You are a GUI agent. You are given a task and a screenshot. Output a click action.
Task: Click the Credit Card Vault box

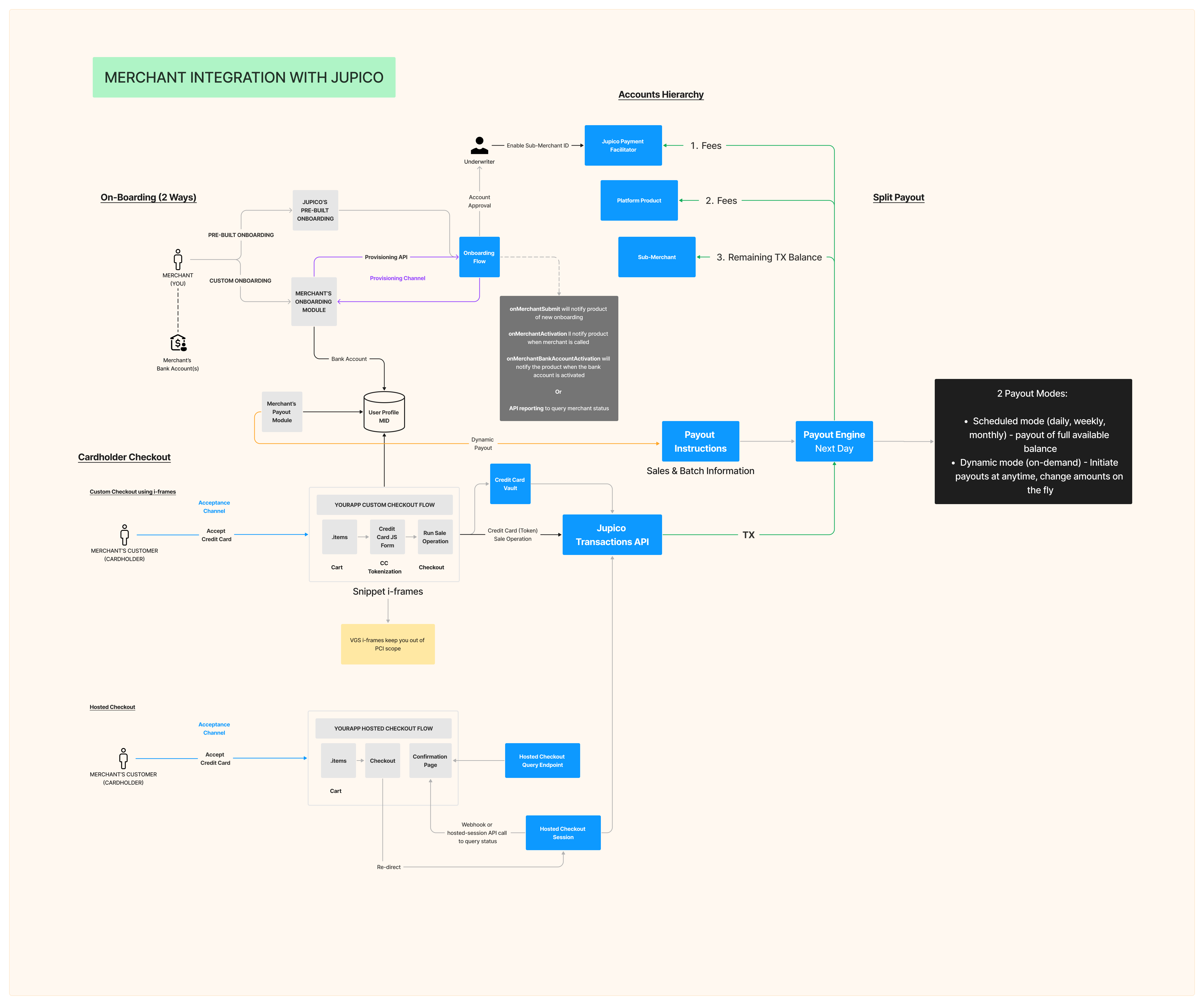tap(510, 484)
